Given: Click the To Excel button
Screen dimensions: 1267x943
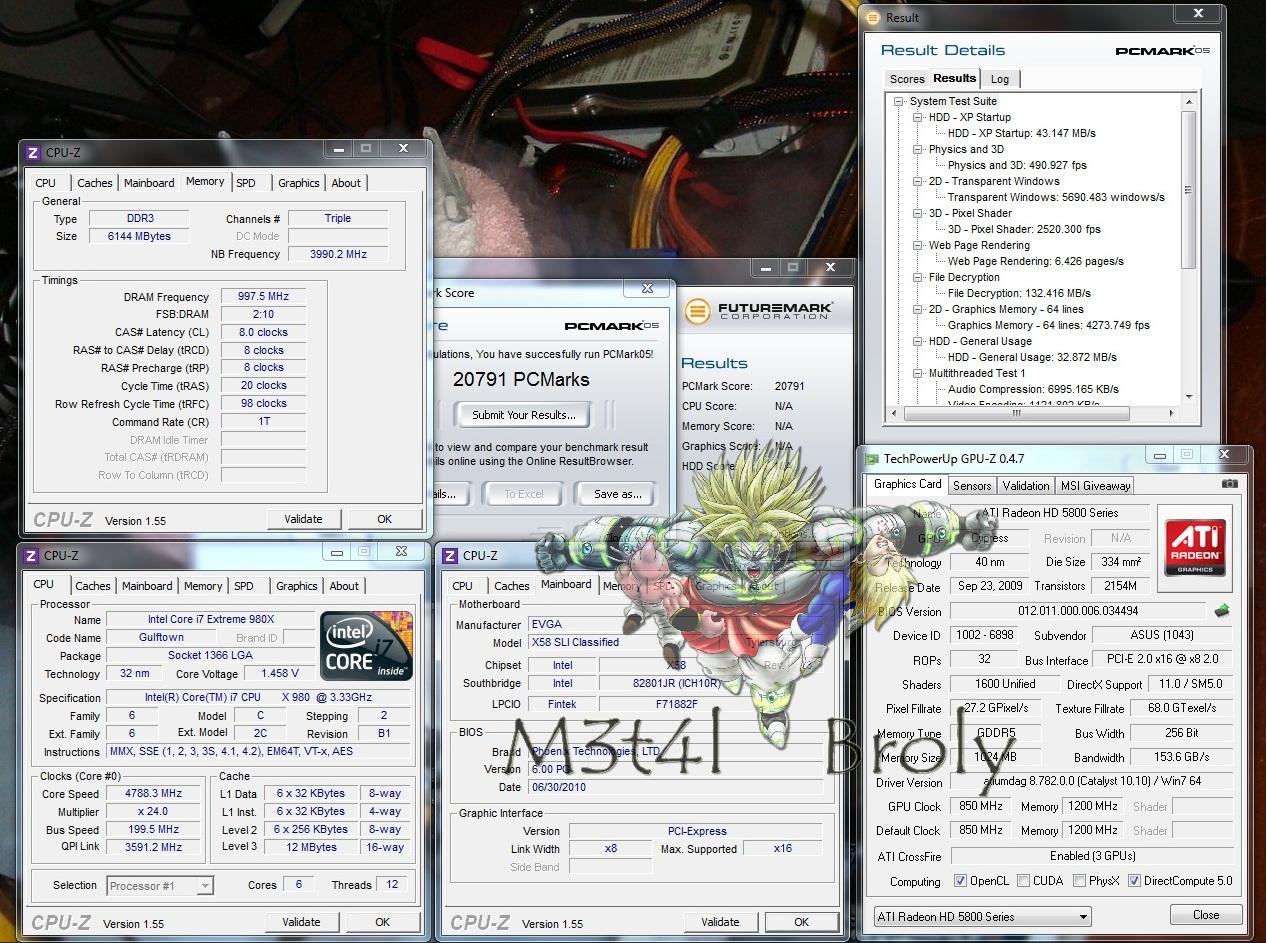Looking at the screenshot, I should pyautogui.click(x=524, y=494).
